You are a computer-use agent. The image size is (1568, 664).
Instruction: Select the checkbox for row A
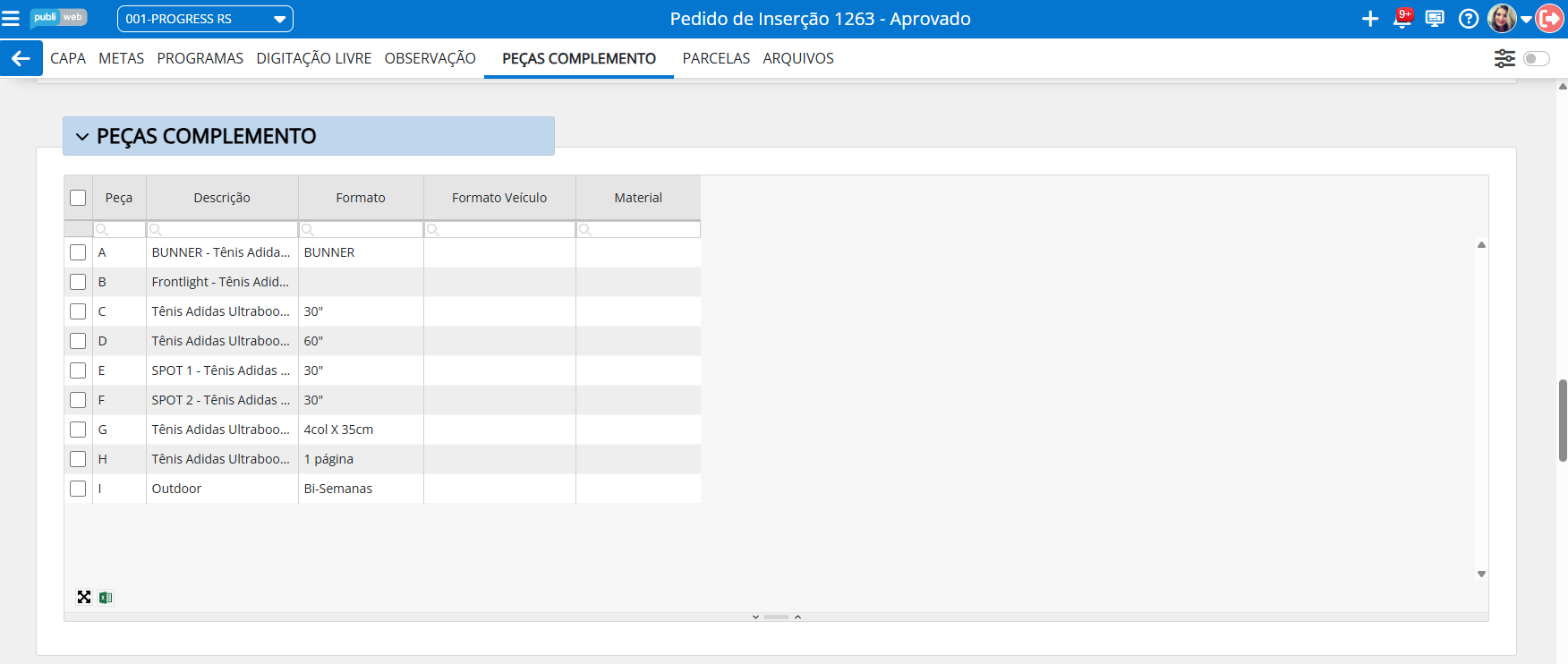click(78, 252)
